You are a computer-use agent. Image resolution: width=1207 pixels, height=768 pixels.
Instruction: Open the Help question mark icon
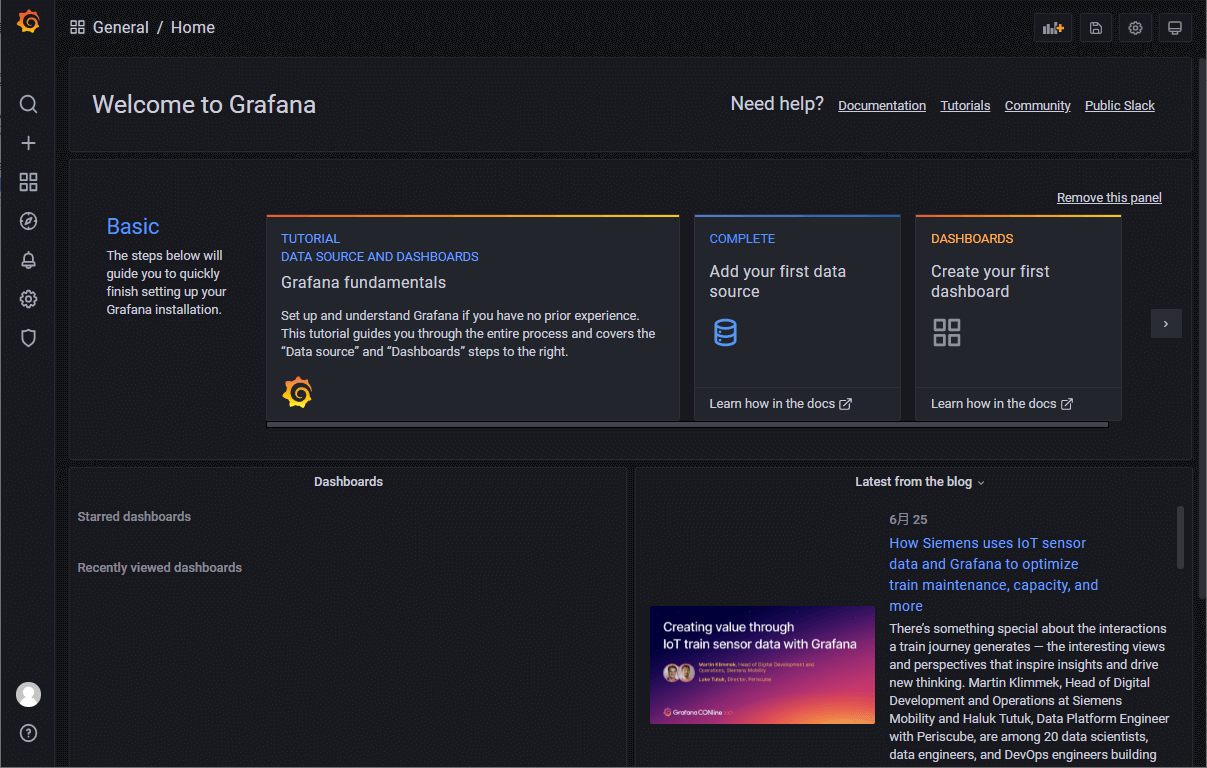pos(29,733)
